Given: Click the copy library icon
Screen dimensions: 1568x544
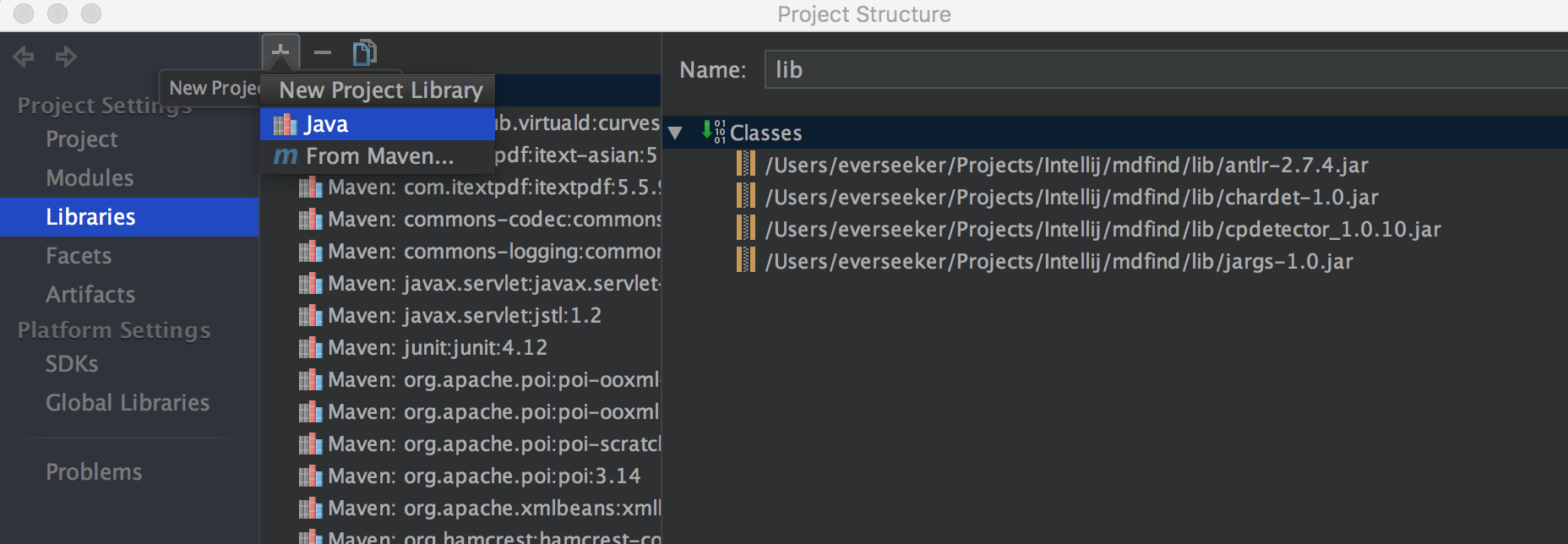Looking at the screenshot, I should (364, 52).
